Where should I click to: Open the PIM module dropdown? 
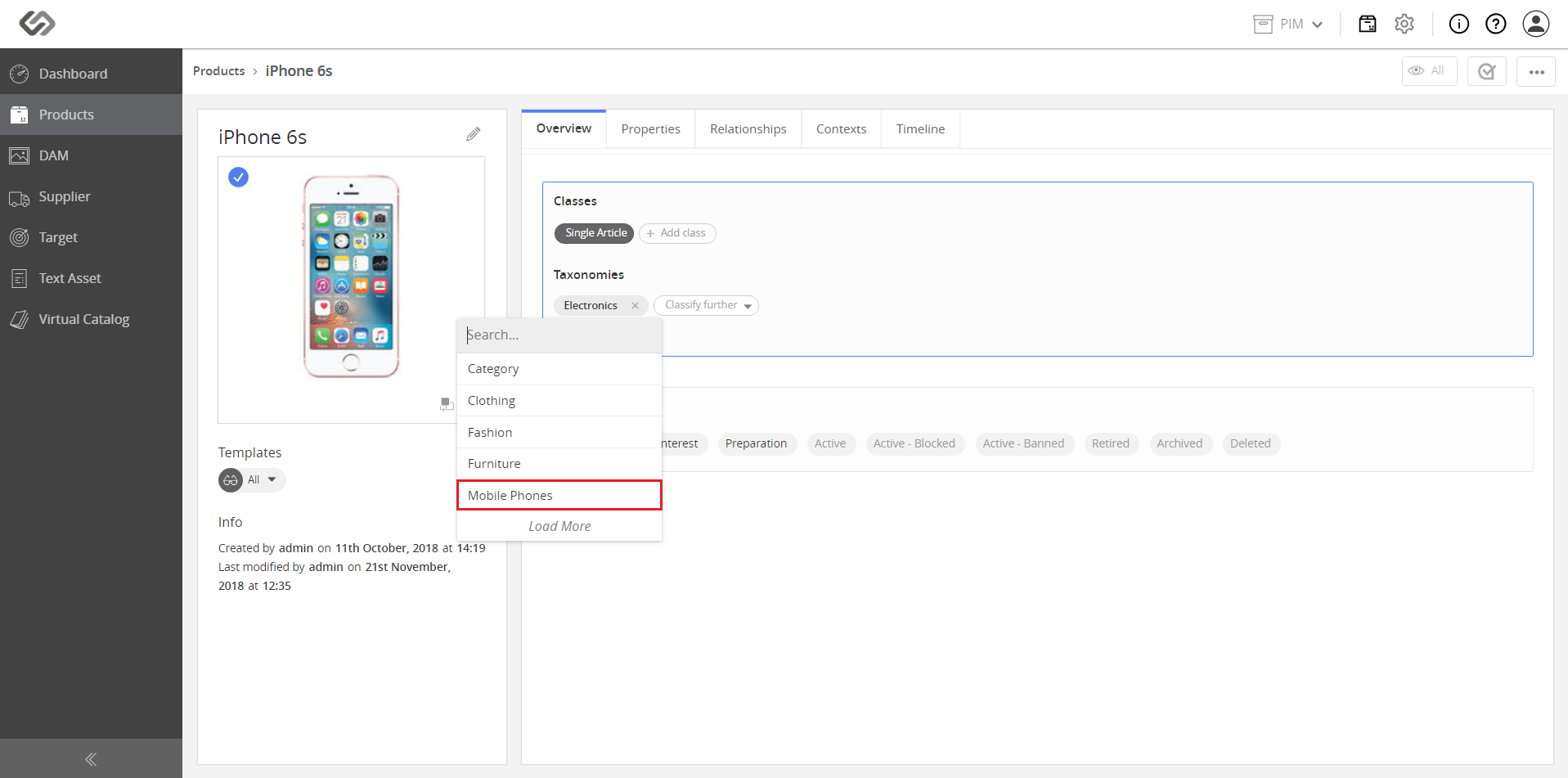tap(1288, 24)
